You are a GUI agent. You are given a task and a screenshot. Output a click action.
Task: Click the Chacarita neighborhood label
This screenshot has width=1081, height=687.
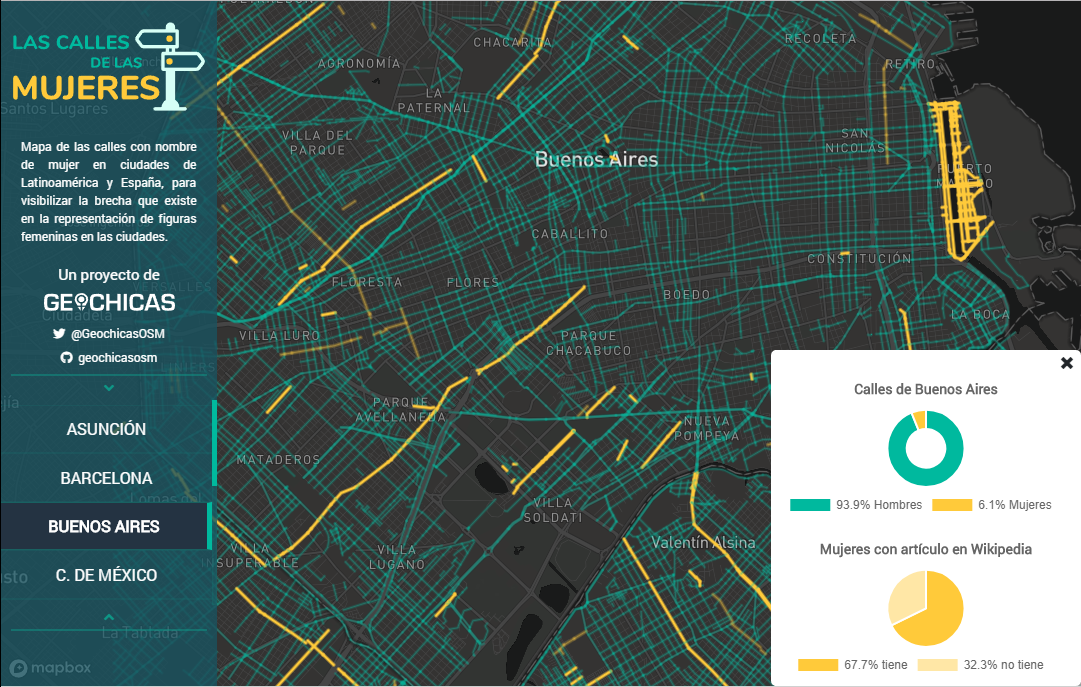(512, 42)
